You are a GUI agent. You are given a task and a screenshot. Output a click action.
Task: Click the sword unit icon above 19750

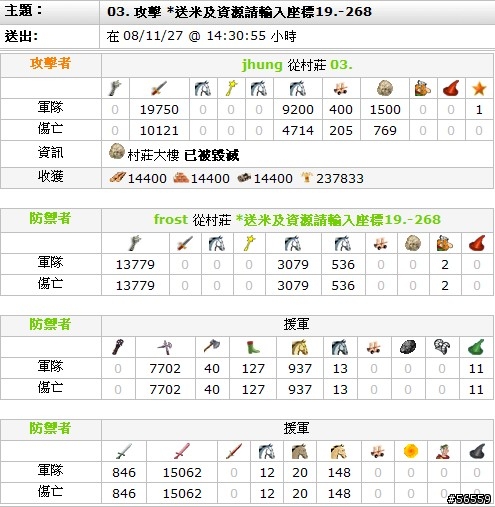click(x=159, y=89)
